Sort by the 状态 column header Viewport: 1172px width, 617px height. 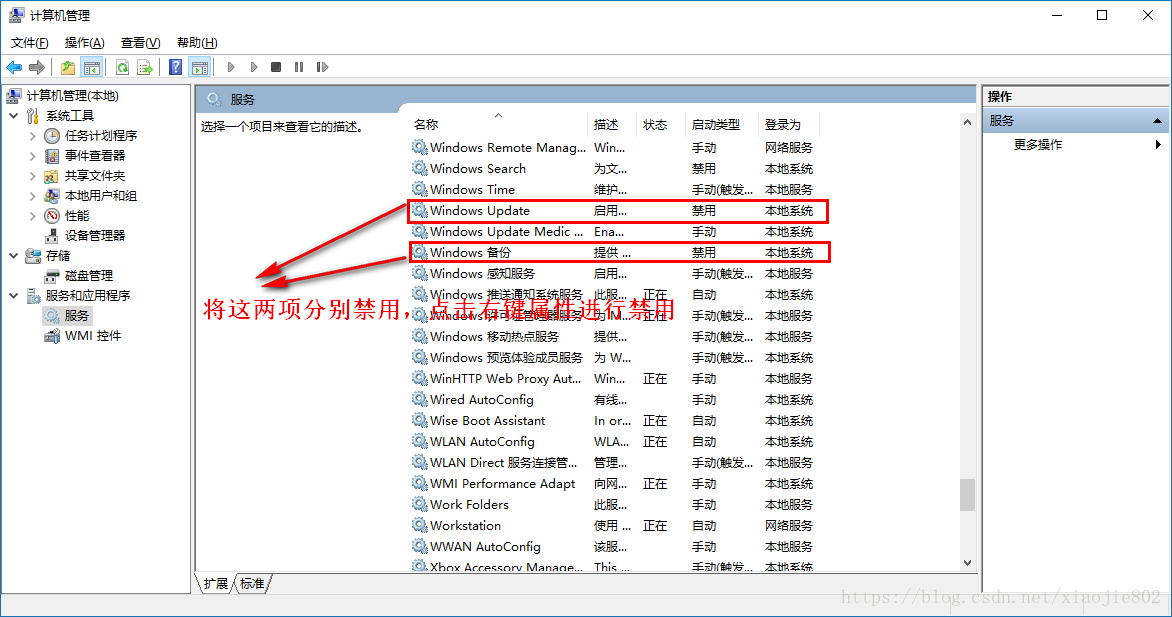(x=661, y=125)
